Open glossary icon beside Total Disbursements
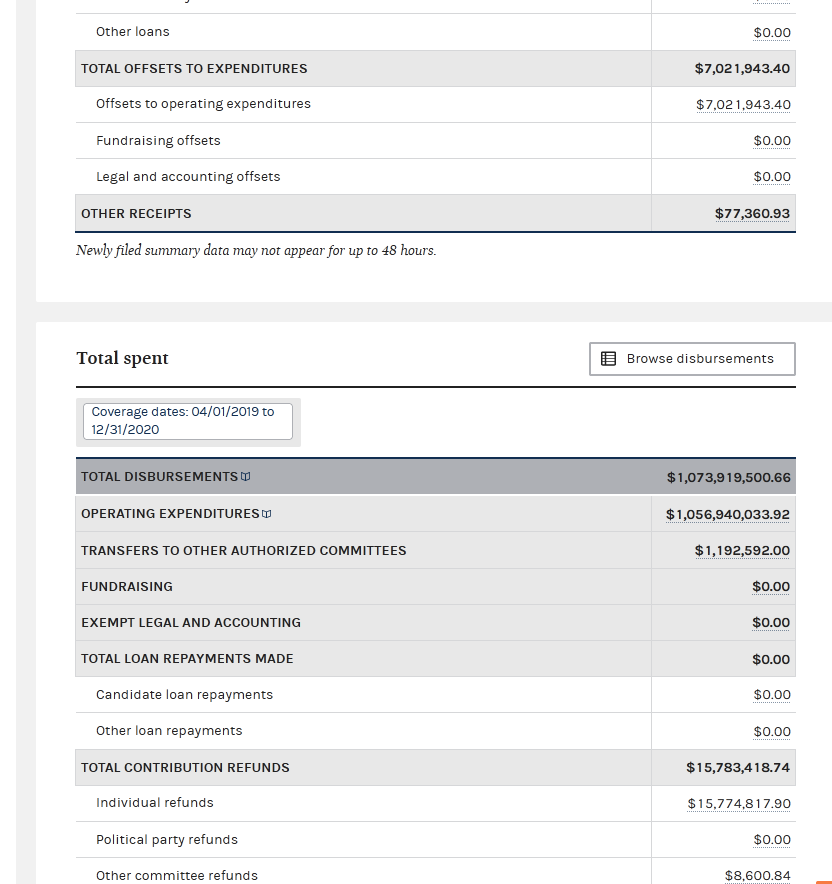Image resolution: width=832 pixels, height=884 pixels. (246, 477)
